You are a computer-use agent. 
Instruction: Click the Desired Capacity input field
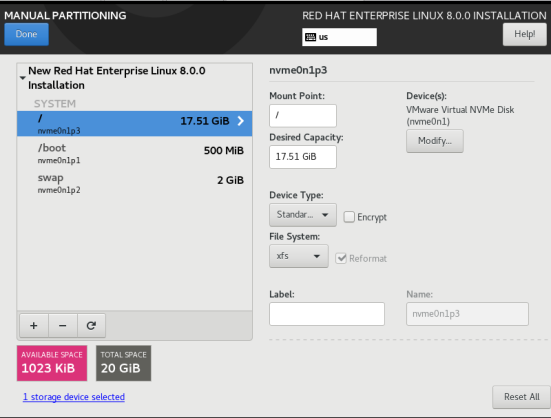point(303,157)
